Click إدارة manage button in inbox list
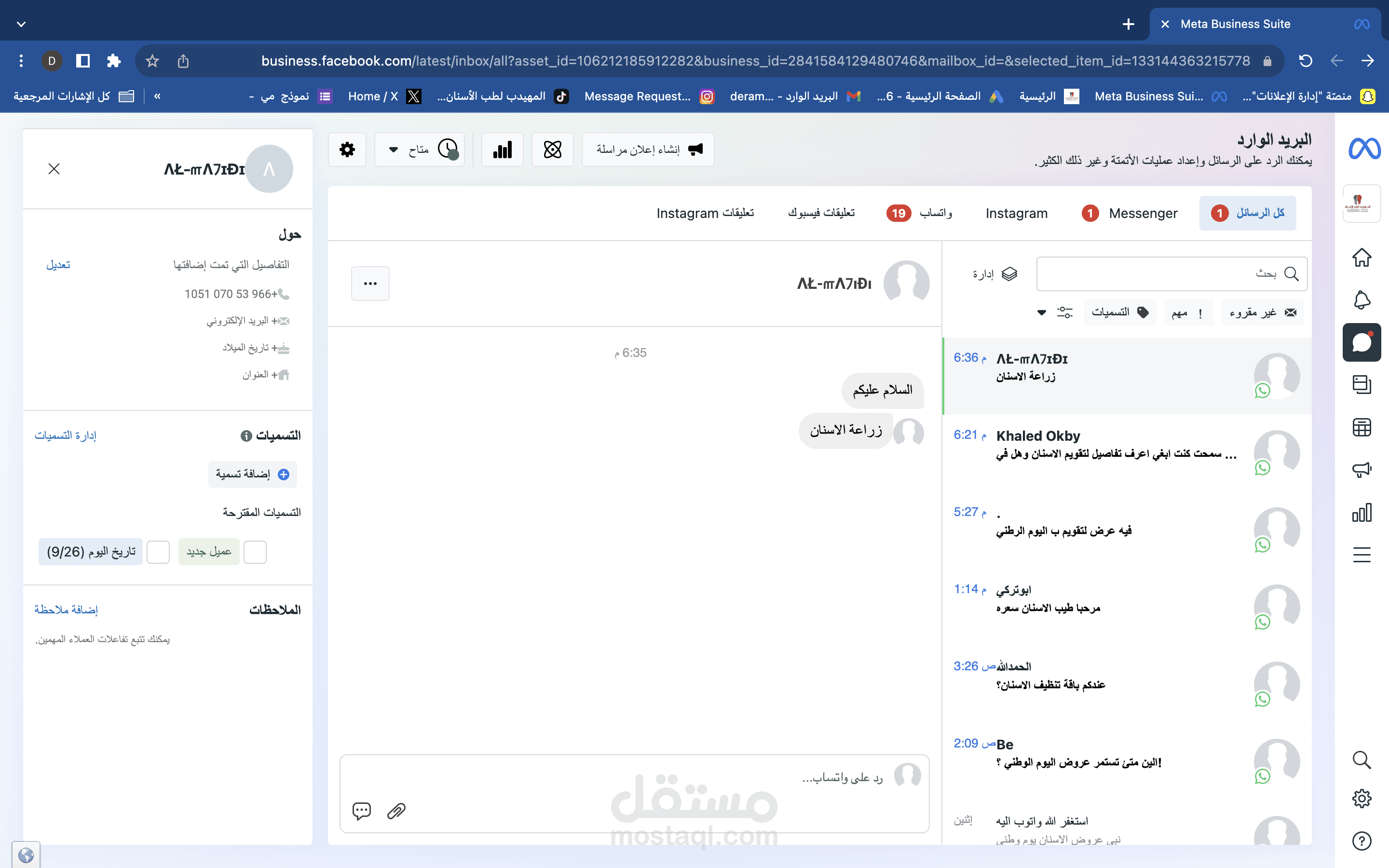The image size is (1389, 868). coord(994,274)
